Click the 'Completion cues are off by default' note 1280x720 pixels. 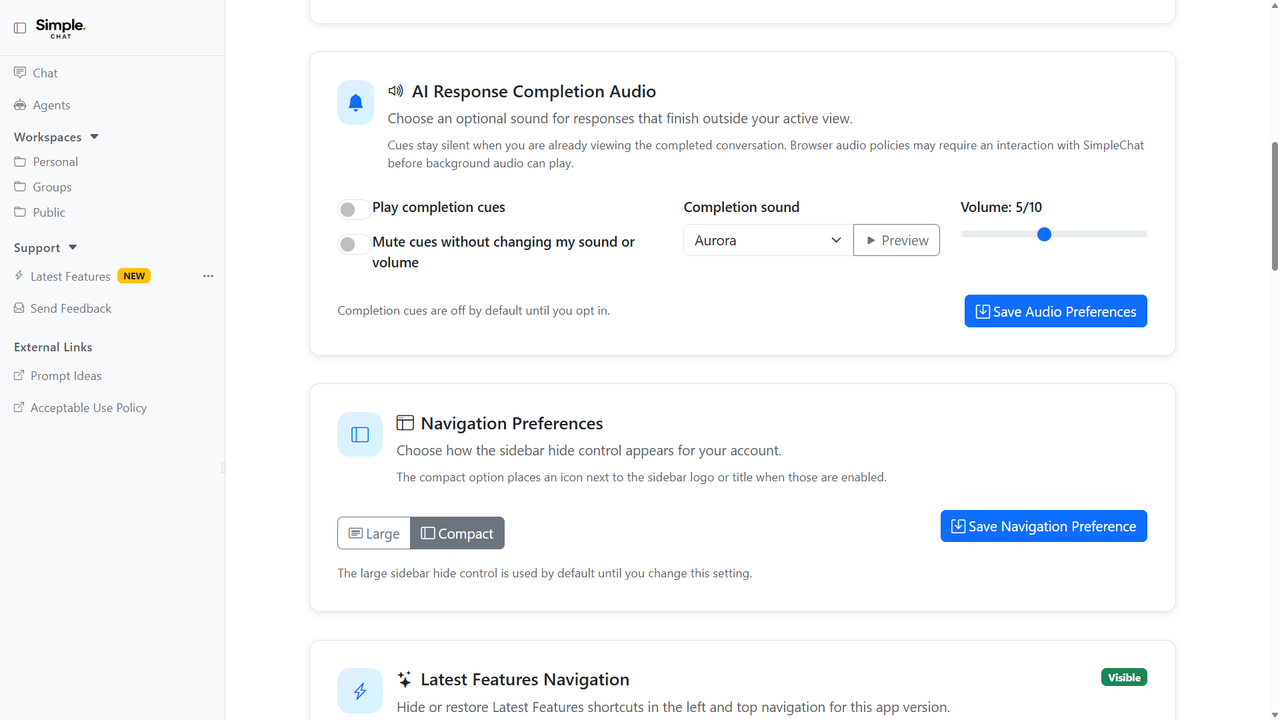pyautogui.click(x=474, y=310)
